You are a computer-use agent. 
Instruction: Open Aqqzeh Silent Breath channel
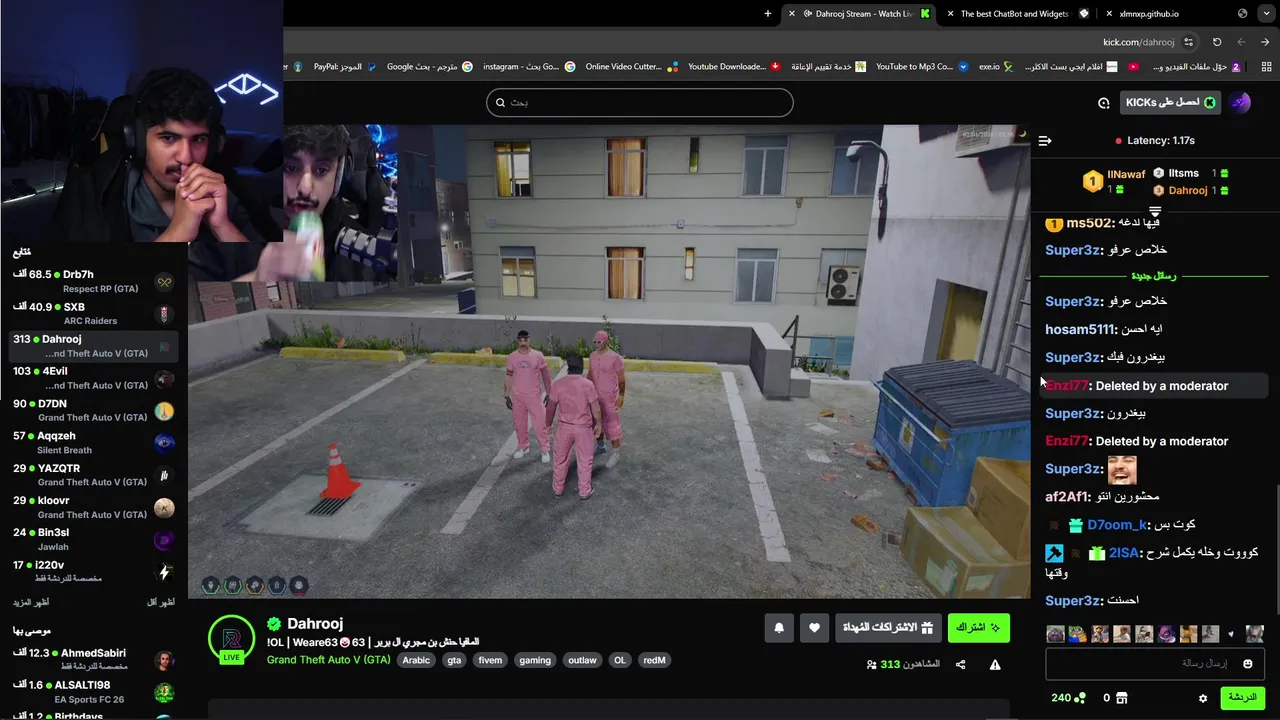pyautogui.click(x=93, y=442)
